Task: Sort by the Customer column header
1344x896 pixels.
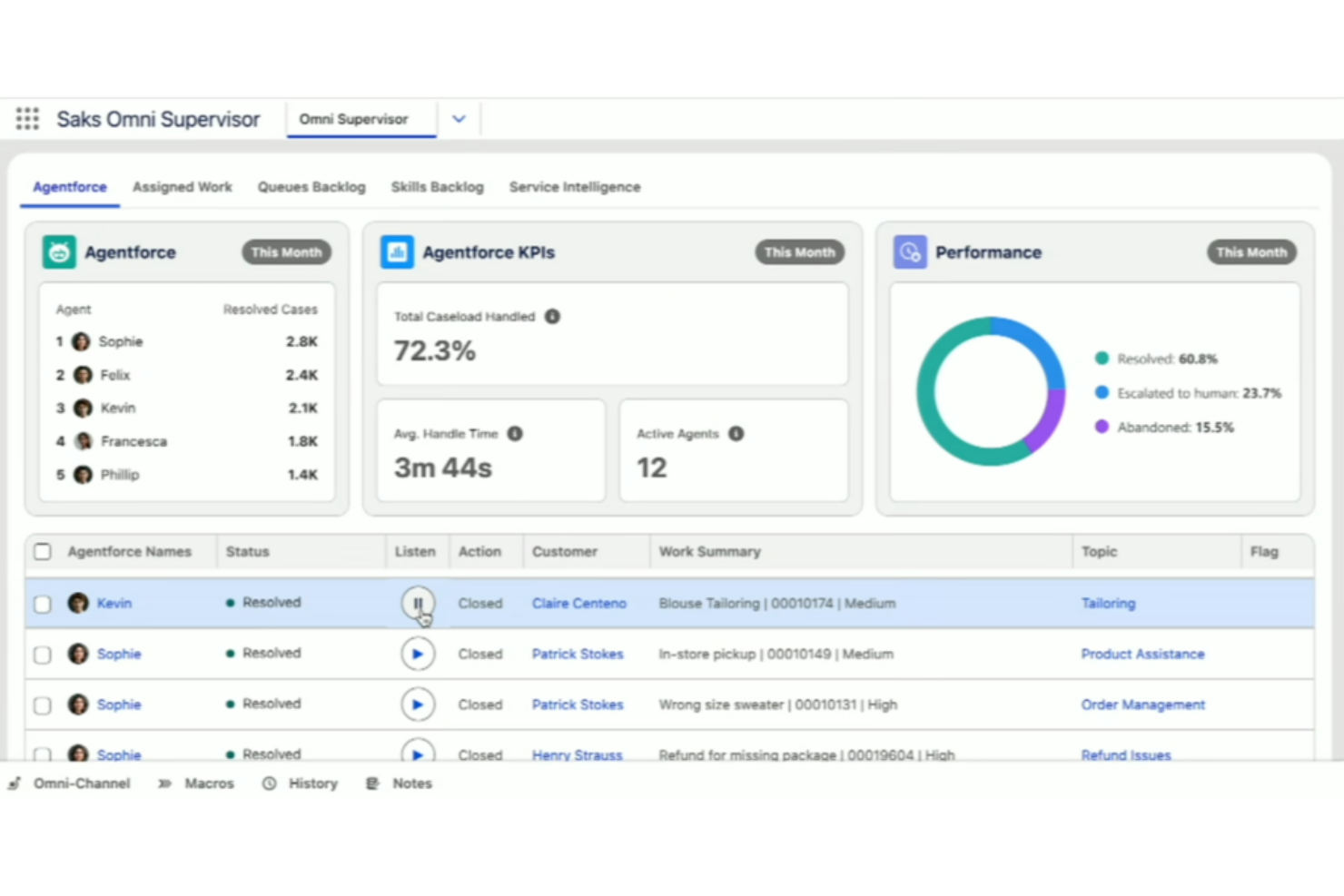Action: pos(565,552)
